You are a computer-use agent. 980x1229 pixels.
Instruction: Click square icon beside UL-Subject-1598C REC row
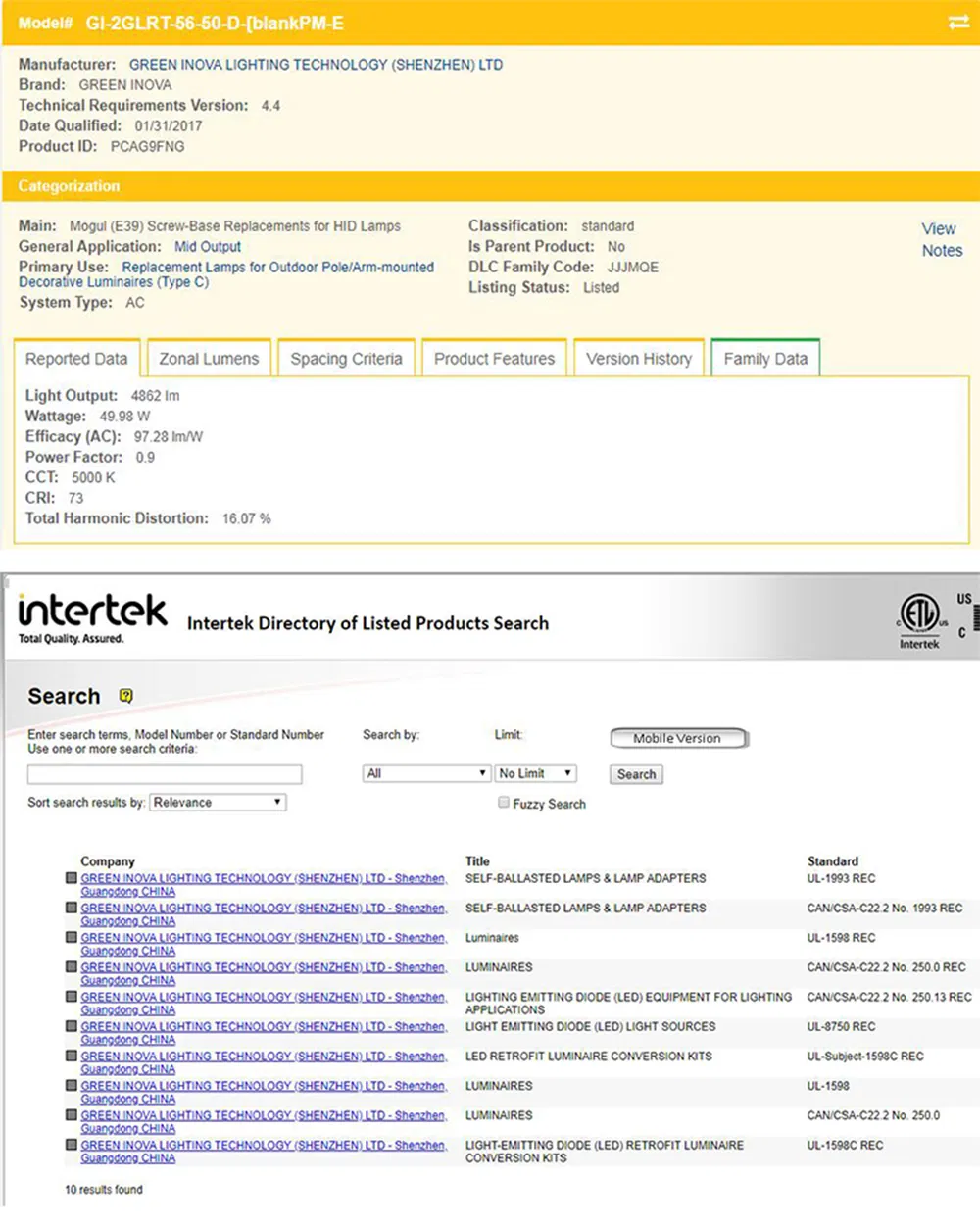point(72,1056)
